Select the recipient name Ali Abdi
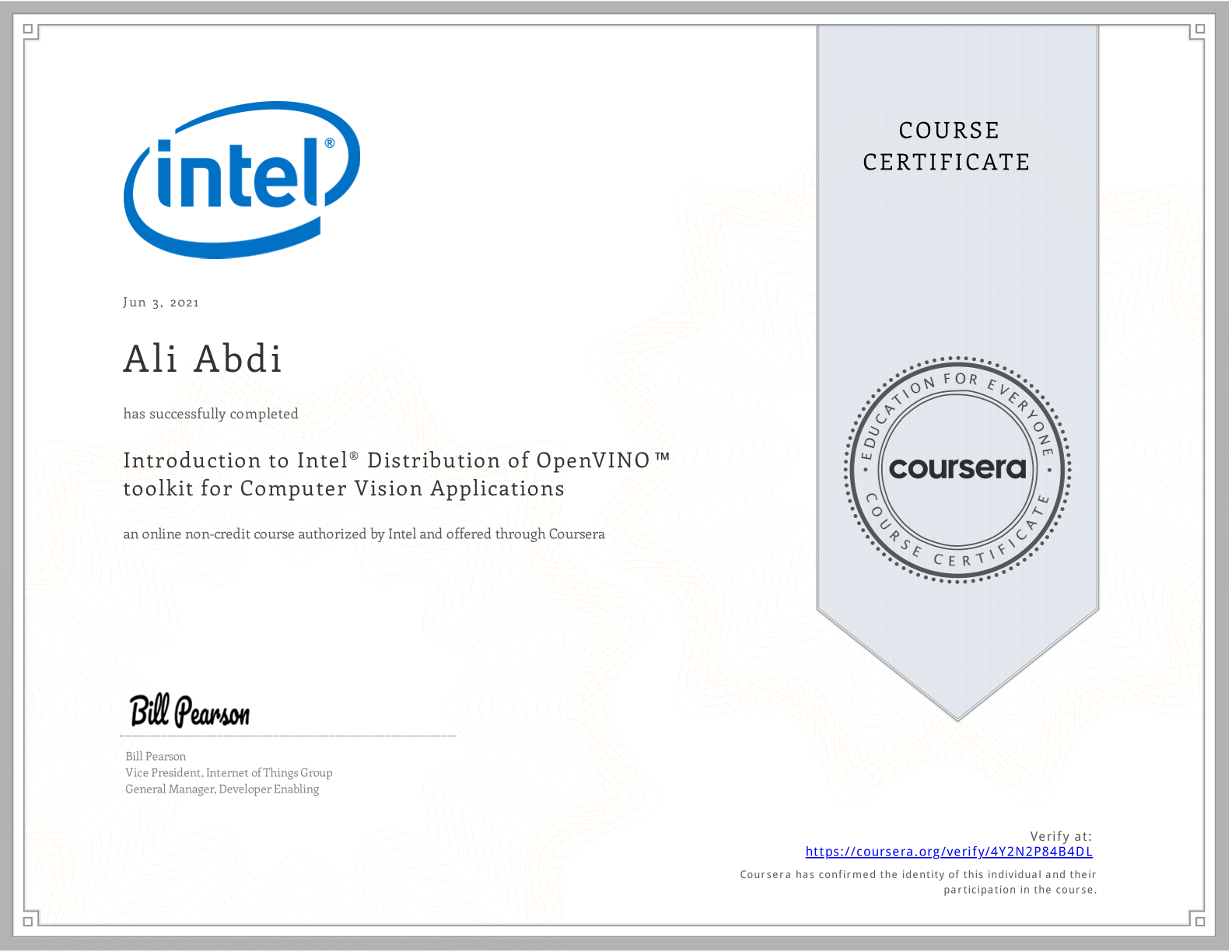Viewport: 1232px width, 952px height. coord(202,359)
